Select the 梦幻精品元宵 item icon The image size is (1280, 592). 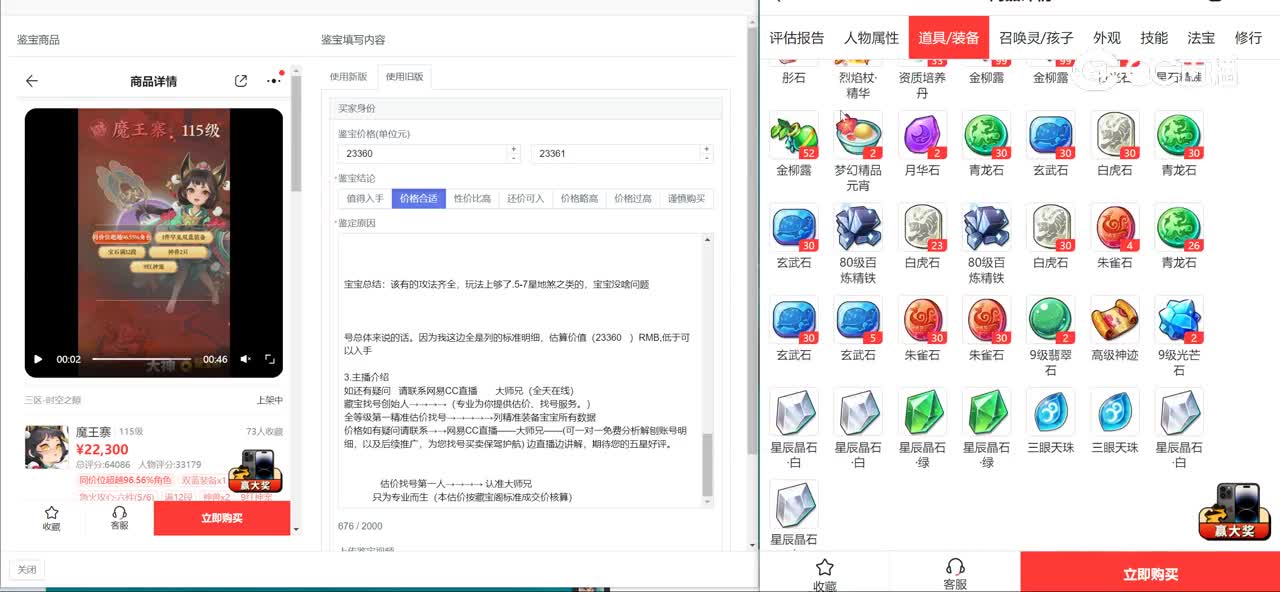coord(858,135)
